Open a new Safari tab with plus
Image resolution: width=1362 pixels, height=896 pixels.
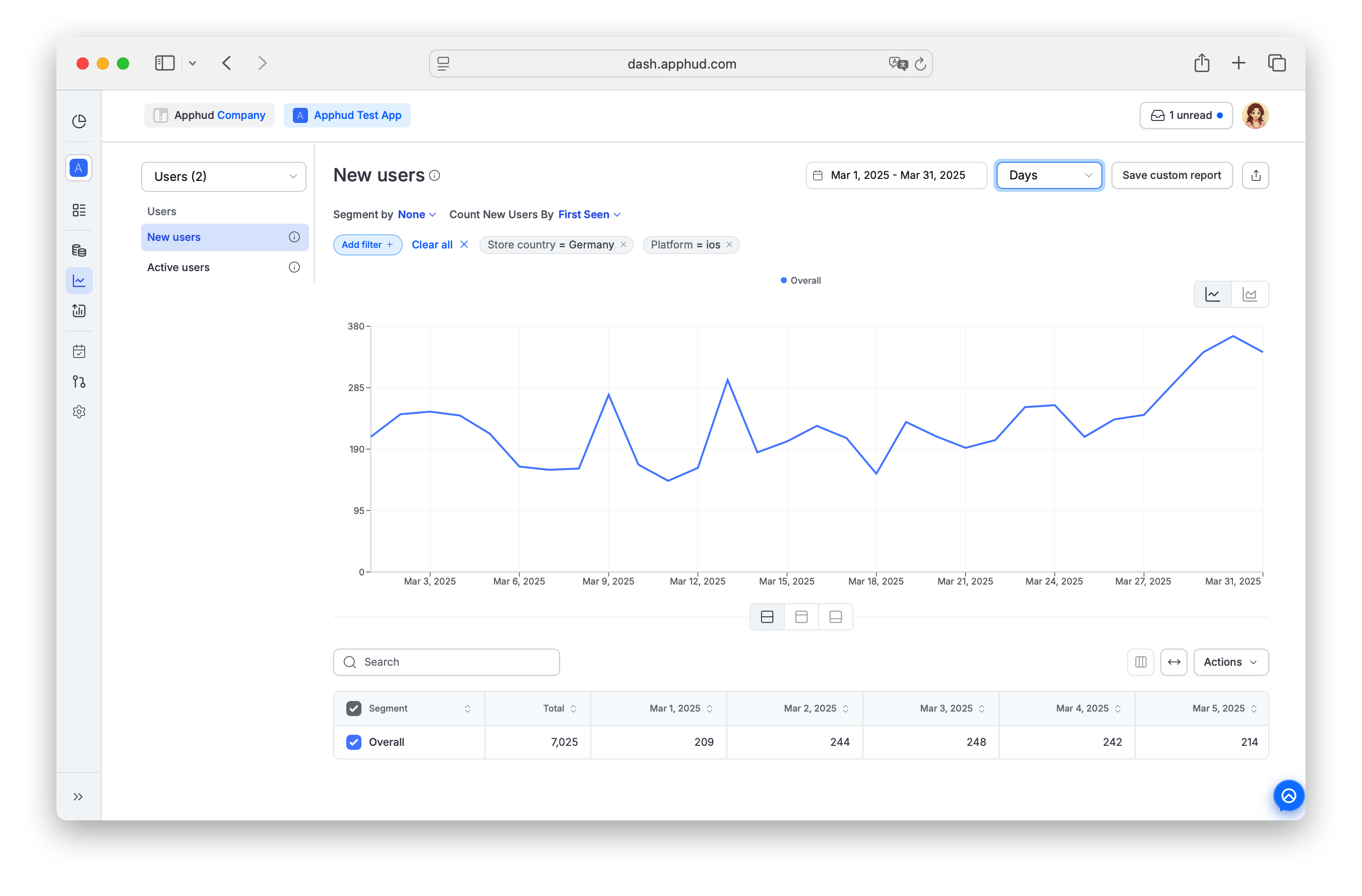tap(1239, 63)
